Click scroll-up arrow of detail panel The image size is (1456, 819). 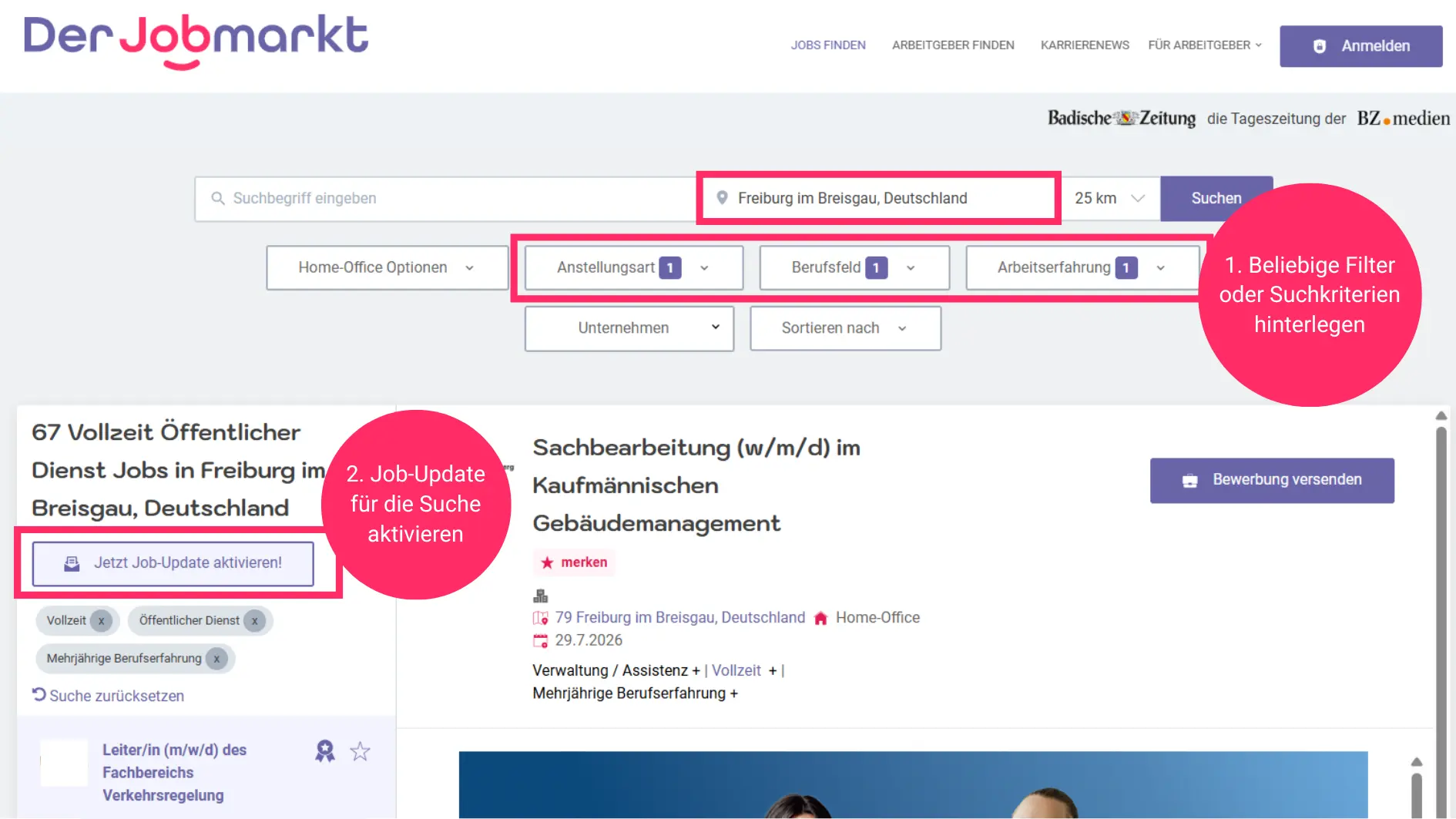(x=1441, y=416)
